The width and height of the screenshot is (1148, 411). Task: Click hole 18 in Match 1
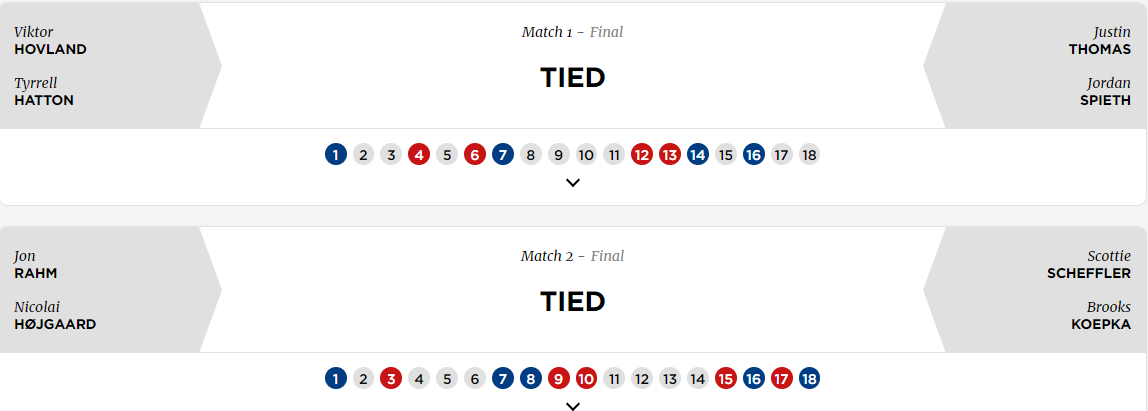click(809, 155)
